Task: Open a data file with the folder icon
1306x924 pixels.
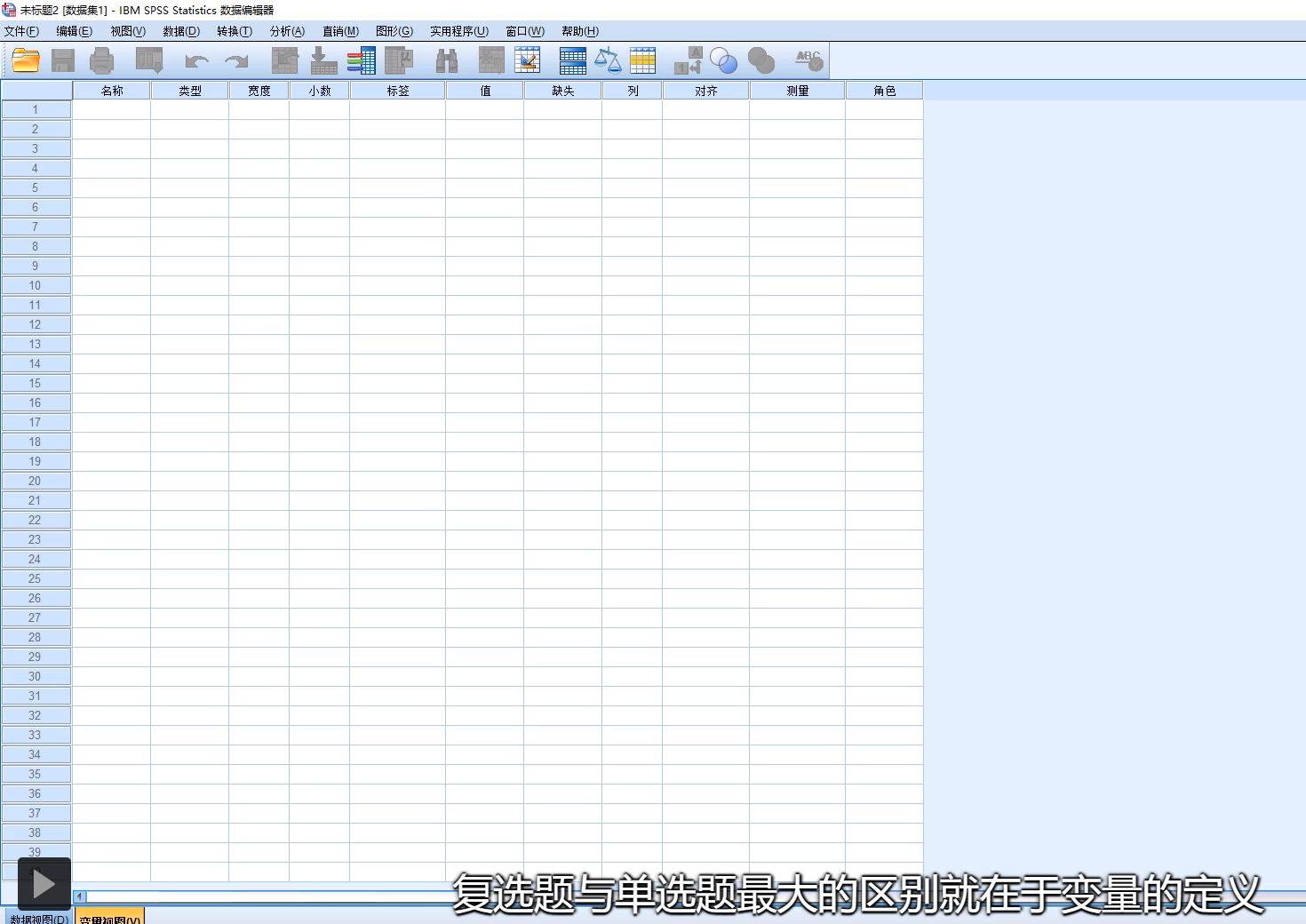Action: coord(26,60)
